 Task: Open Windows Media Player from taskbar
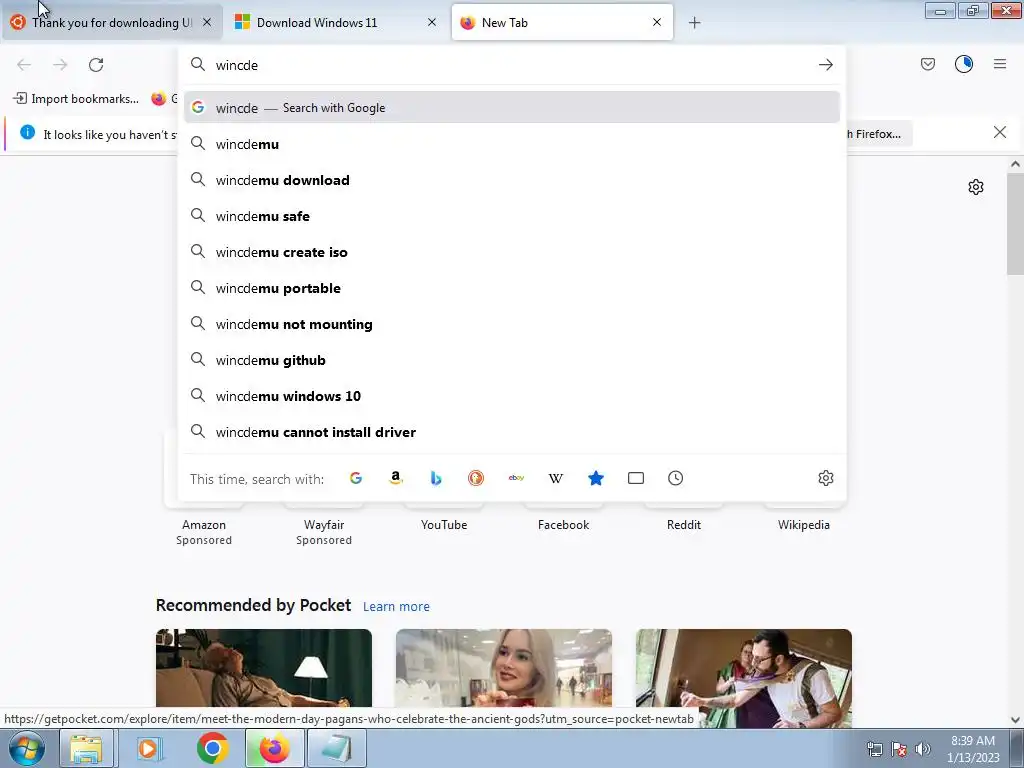[x=149, y=748]
